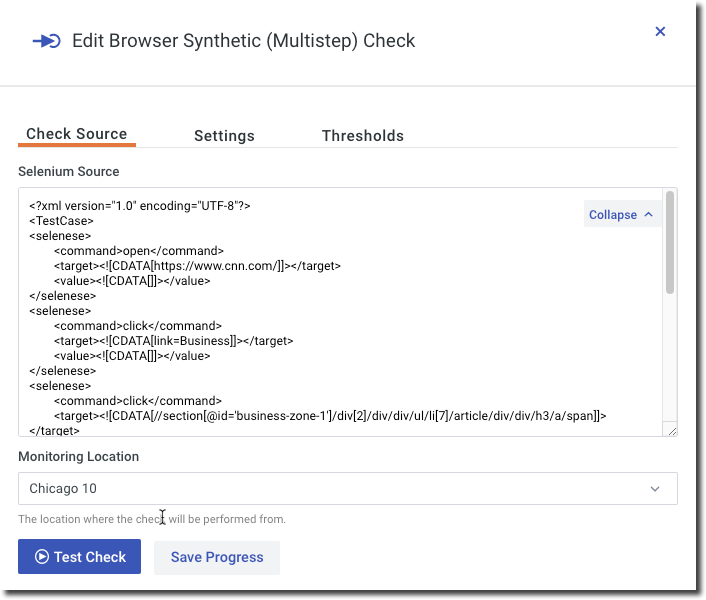Click the location help text below the dropdown

click(x=152, y=519)
